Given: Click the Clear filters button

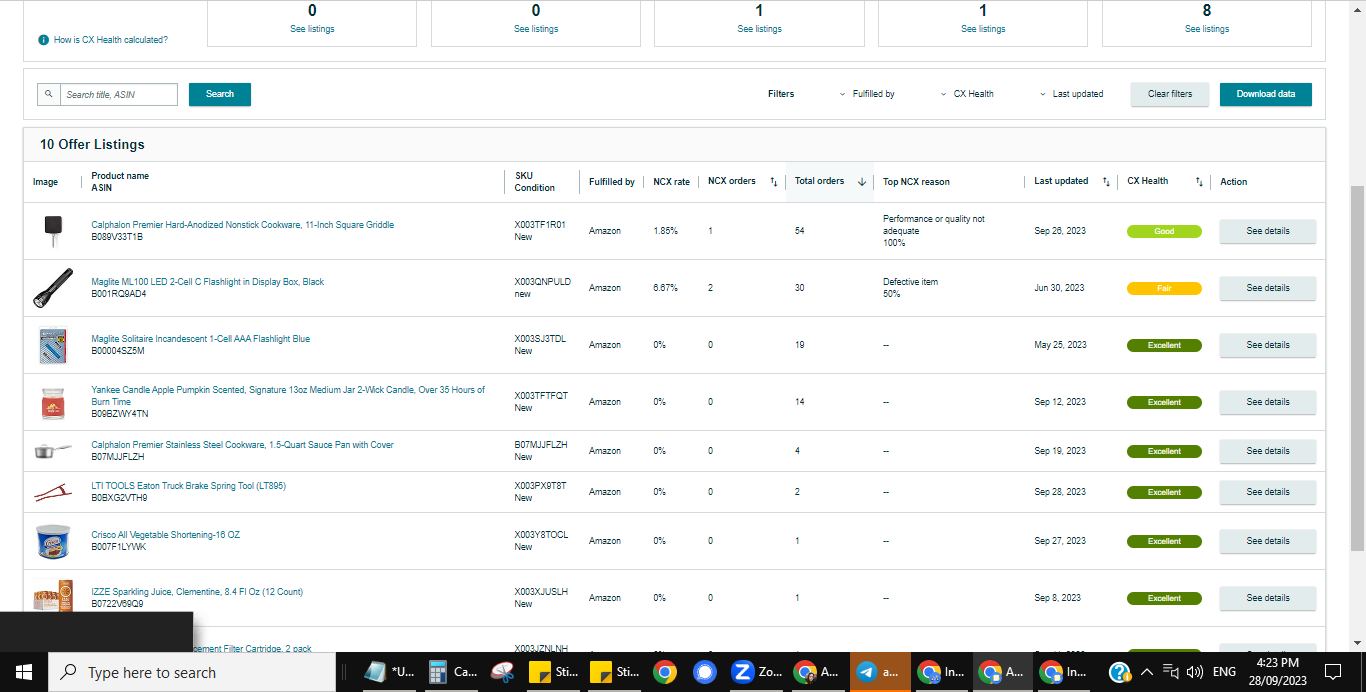Looking at the screenshot, I should [1170, 94].
